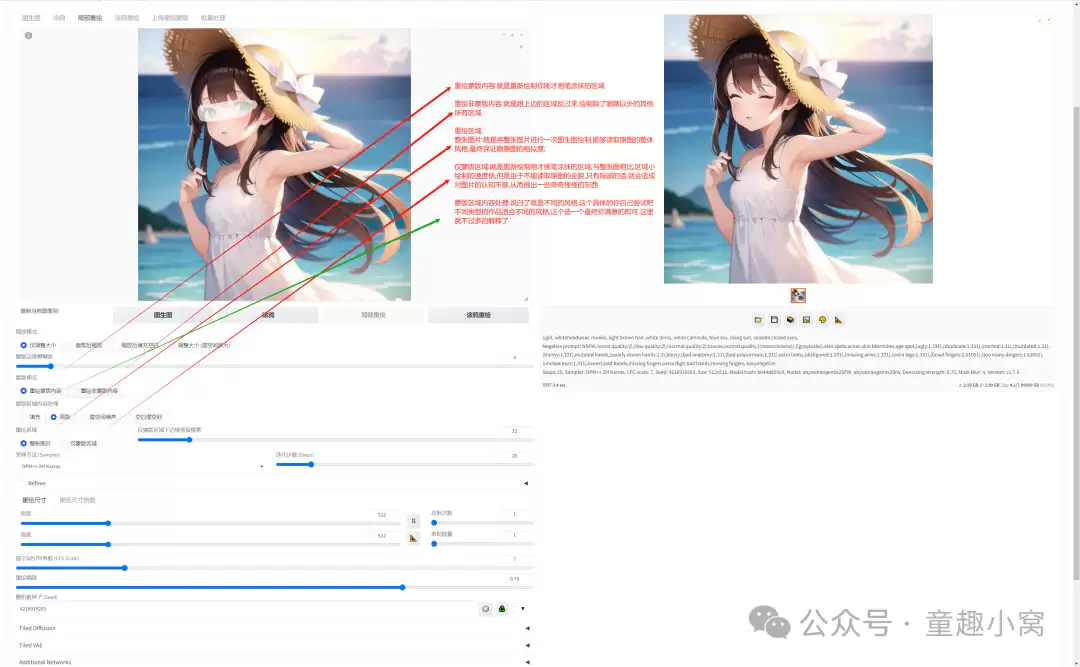Reuse last seed green recycle icon
Viewport: 1080px width, 667px height.
[502, 609]
